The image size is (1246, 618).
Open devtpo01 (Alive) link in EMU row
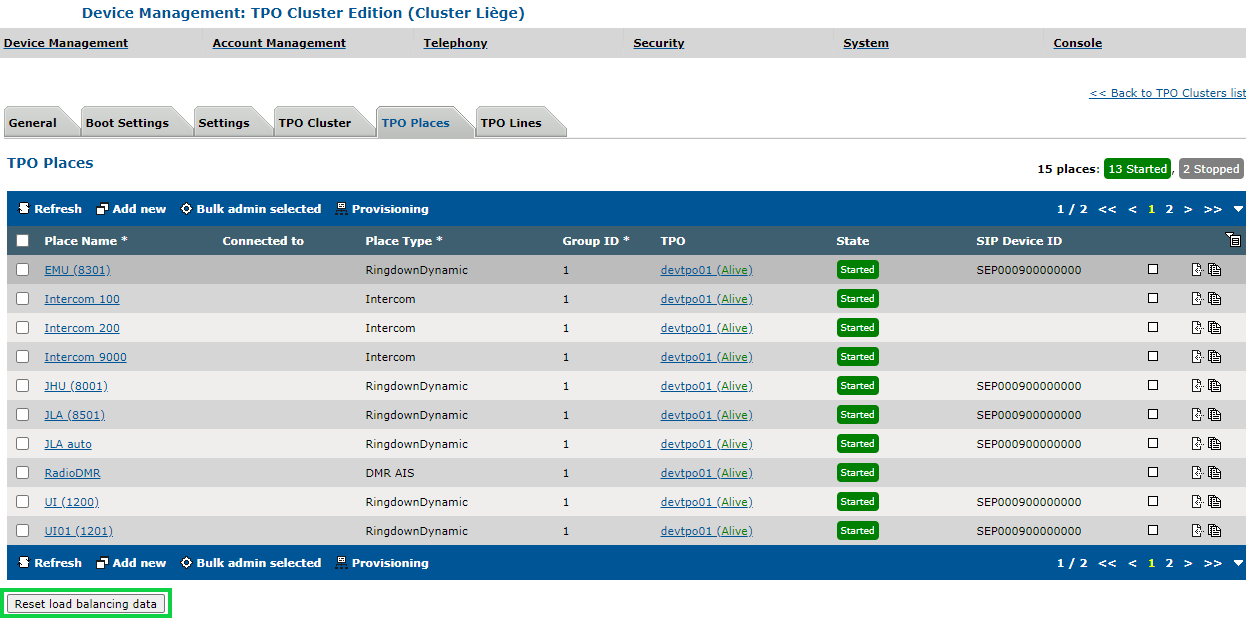click(706, 270)
